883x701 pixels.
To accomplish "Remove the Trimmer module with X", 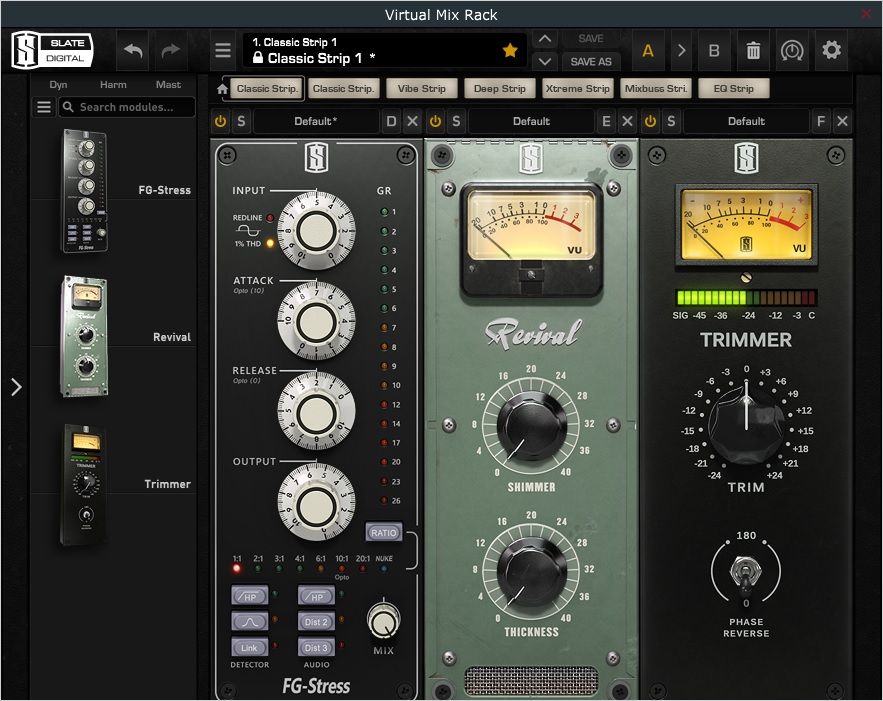I will point(842,121).
